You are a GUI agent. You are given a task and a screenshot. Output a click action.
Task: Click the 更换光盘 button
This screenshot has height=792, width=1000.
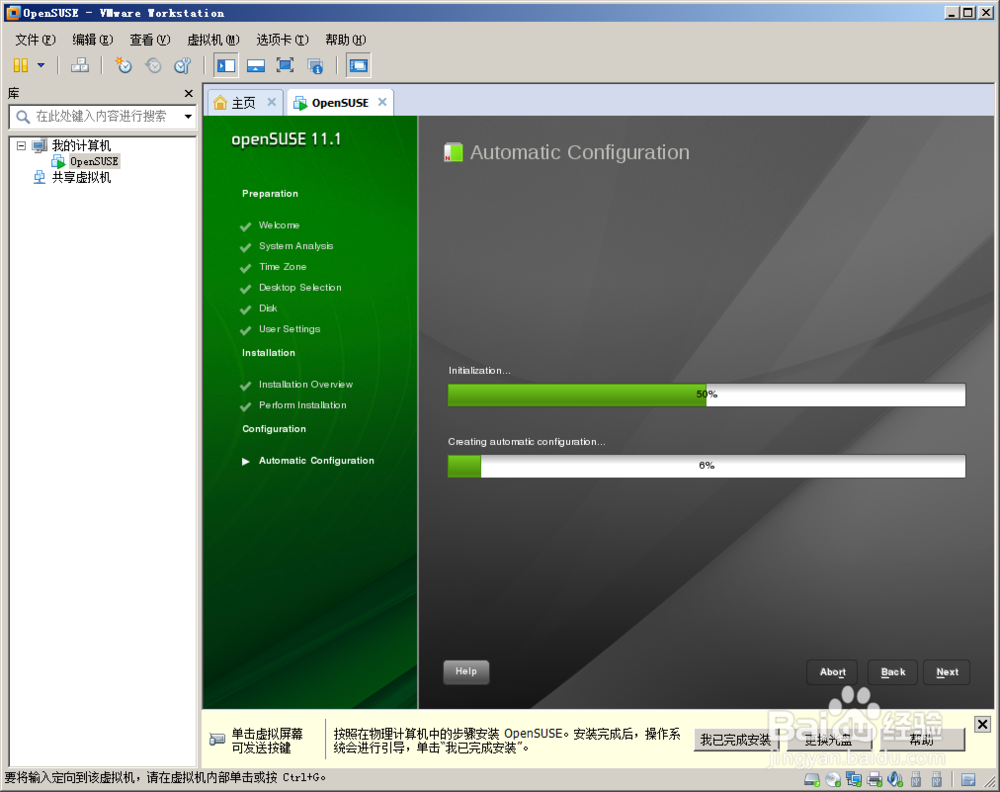(828, 740)
